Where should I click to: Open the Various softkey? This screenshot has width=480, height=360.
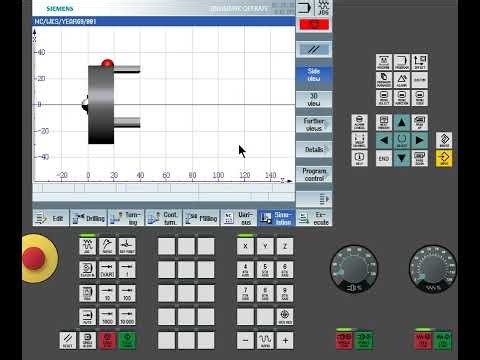tap(239, 218)
